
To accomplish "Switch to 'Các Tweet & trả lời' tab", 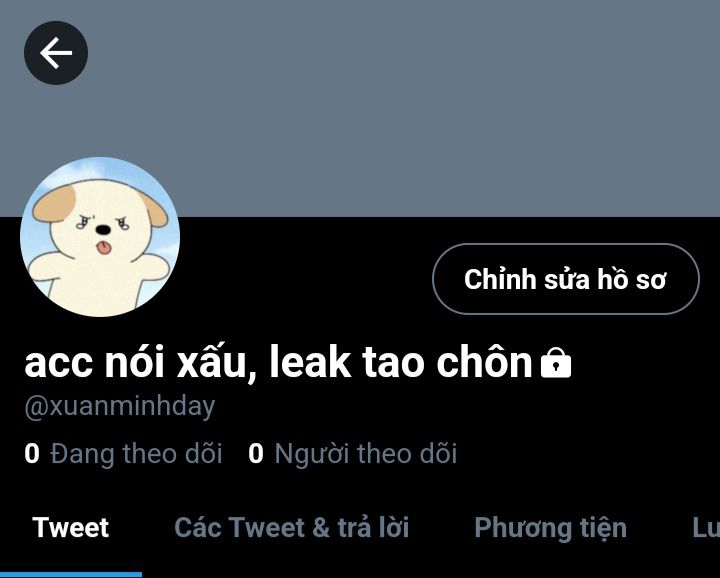I will coord(292,527).
